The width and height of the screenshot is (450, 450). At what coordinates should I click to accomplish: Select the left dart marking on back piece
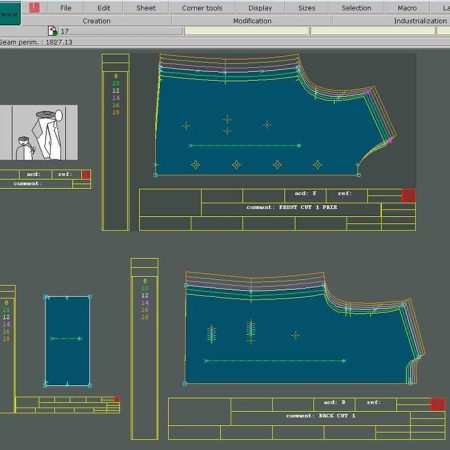coord(211,334)
